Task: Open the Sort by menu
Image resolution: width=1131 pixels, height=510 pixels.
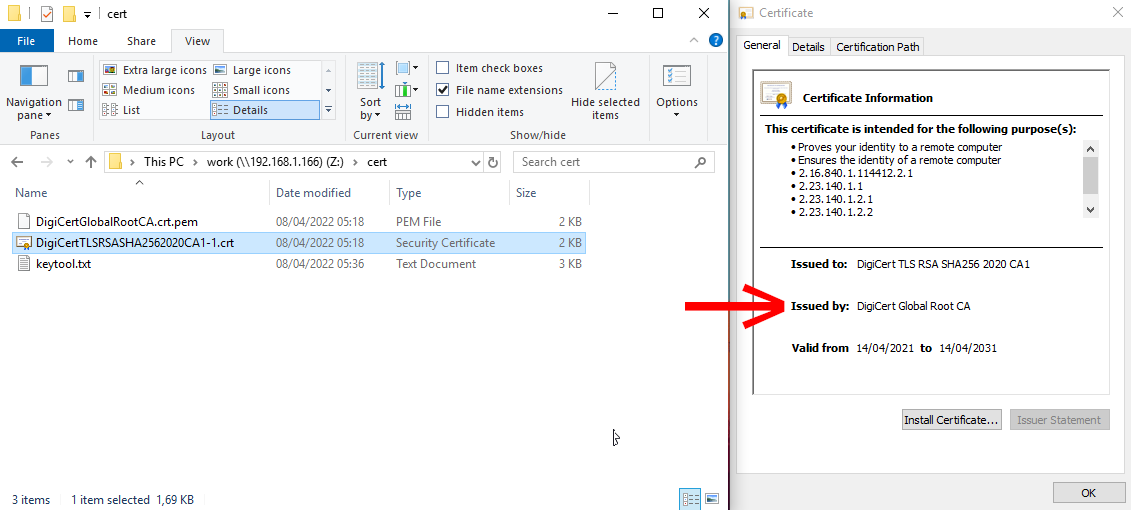Action: [x=371, y=92]
